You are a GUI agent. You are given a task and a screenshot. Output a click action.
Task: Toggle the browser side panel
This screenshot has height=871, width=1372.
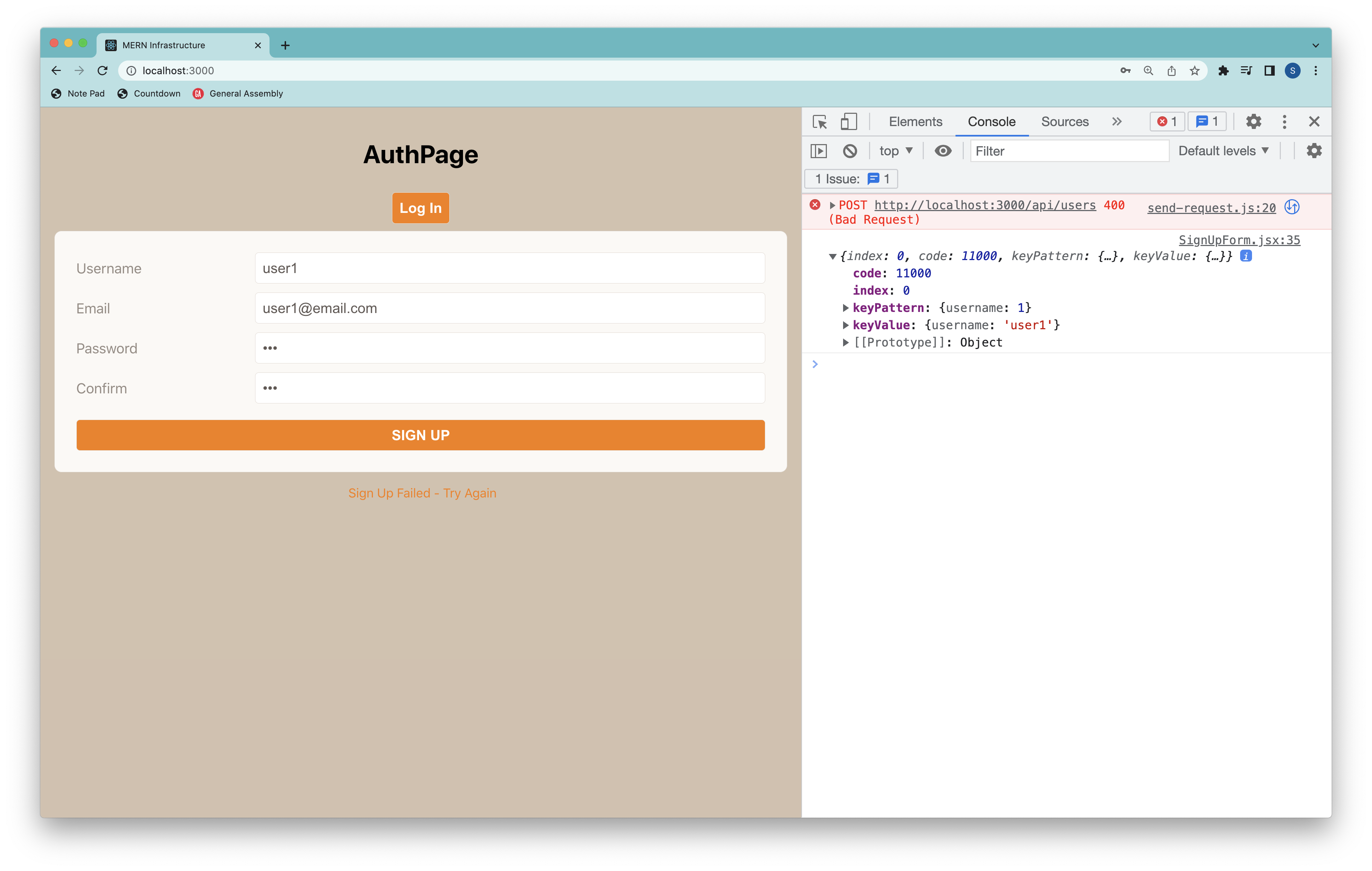[1269, 71]
